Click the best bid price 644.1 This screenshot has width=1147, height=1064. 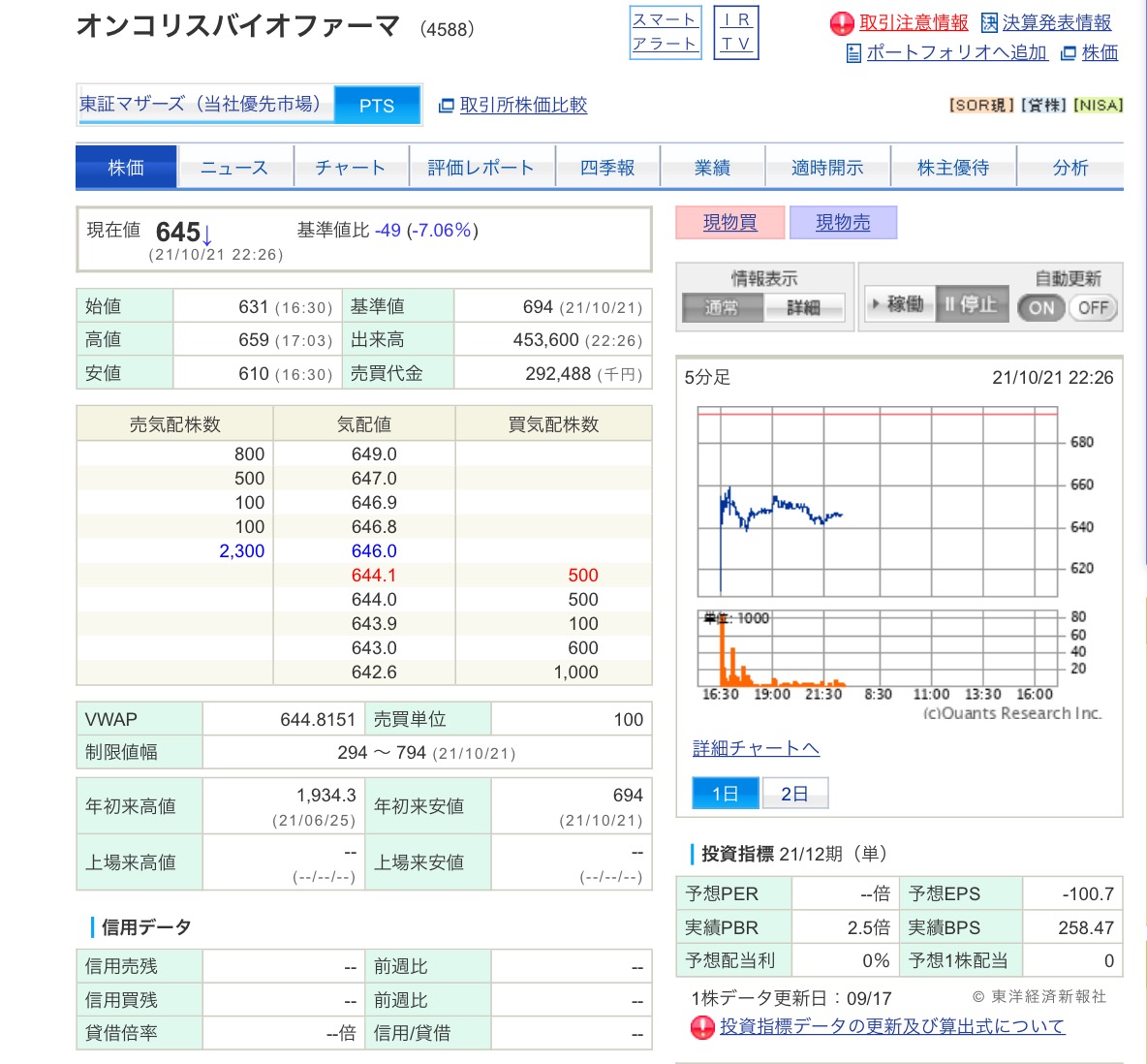pos(374,576)
